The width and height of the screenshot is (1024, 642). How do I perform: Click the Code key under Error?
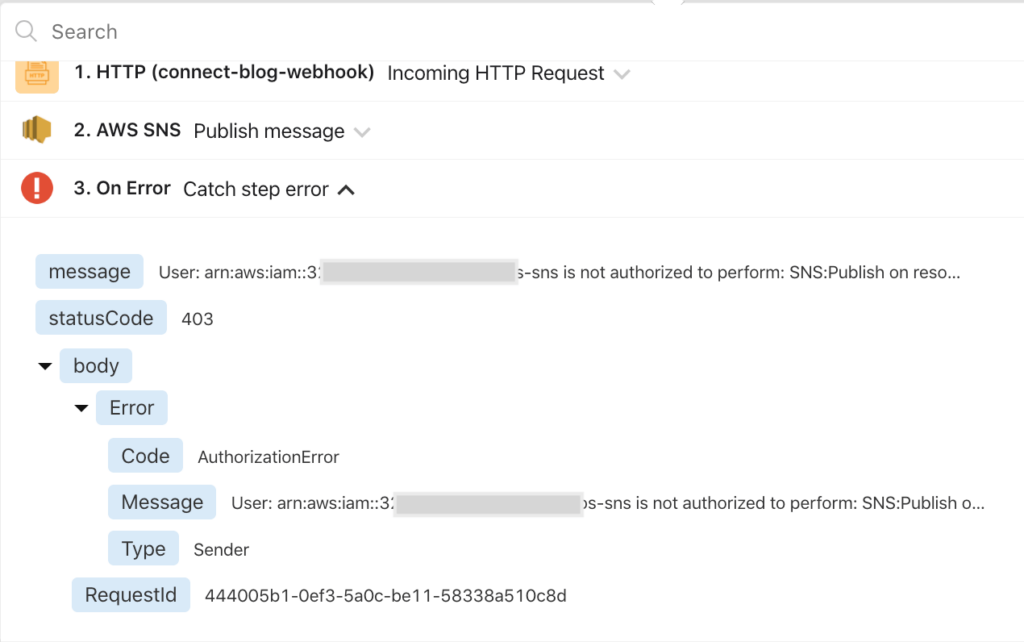145,456
